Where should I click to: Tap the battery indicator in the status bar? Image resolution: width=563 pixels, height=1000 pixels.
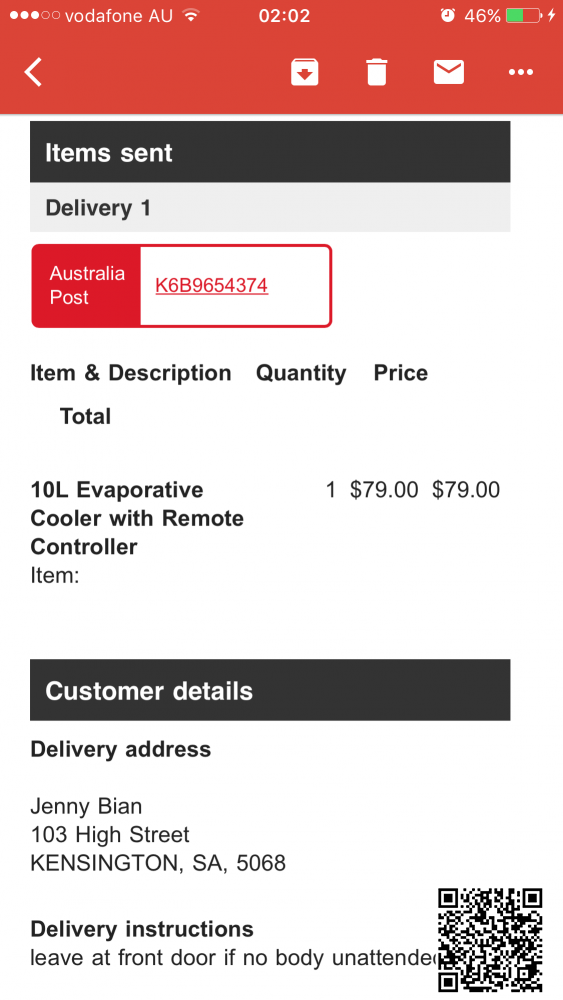pyautogui.click(x=523, y=15)
